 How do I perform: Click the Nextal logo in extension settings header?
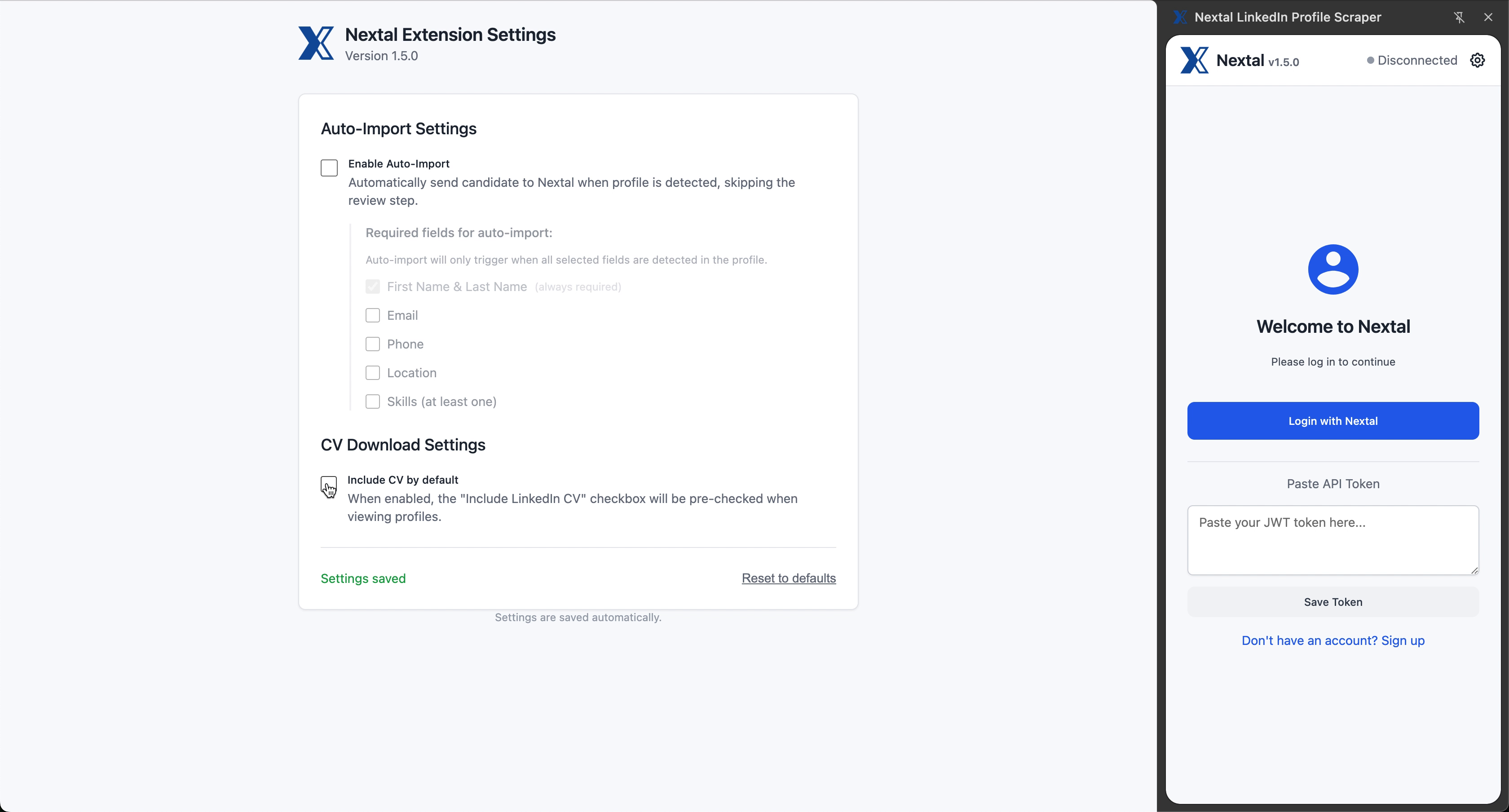[316, 44]
